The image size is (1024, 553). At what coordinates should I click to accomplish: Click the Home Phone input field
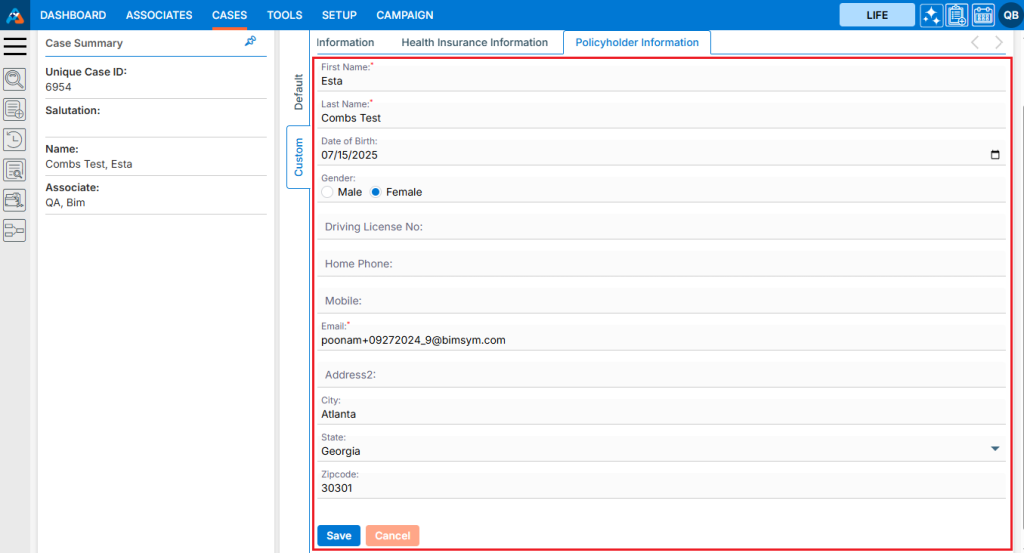660,264
